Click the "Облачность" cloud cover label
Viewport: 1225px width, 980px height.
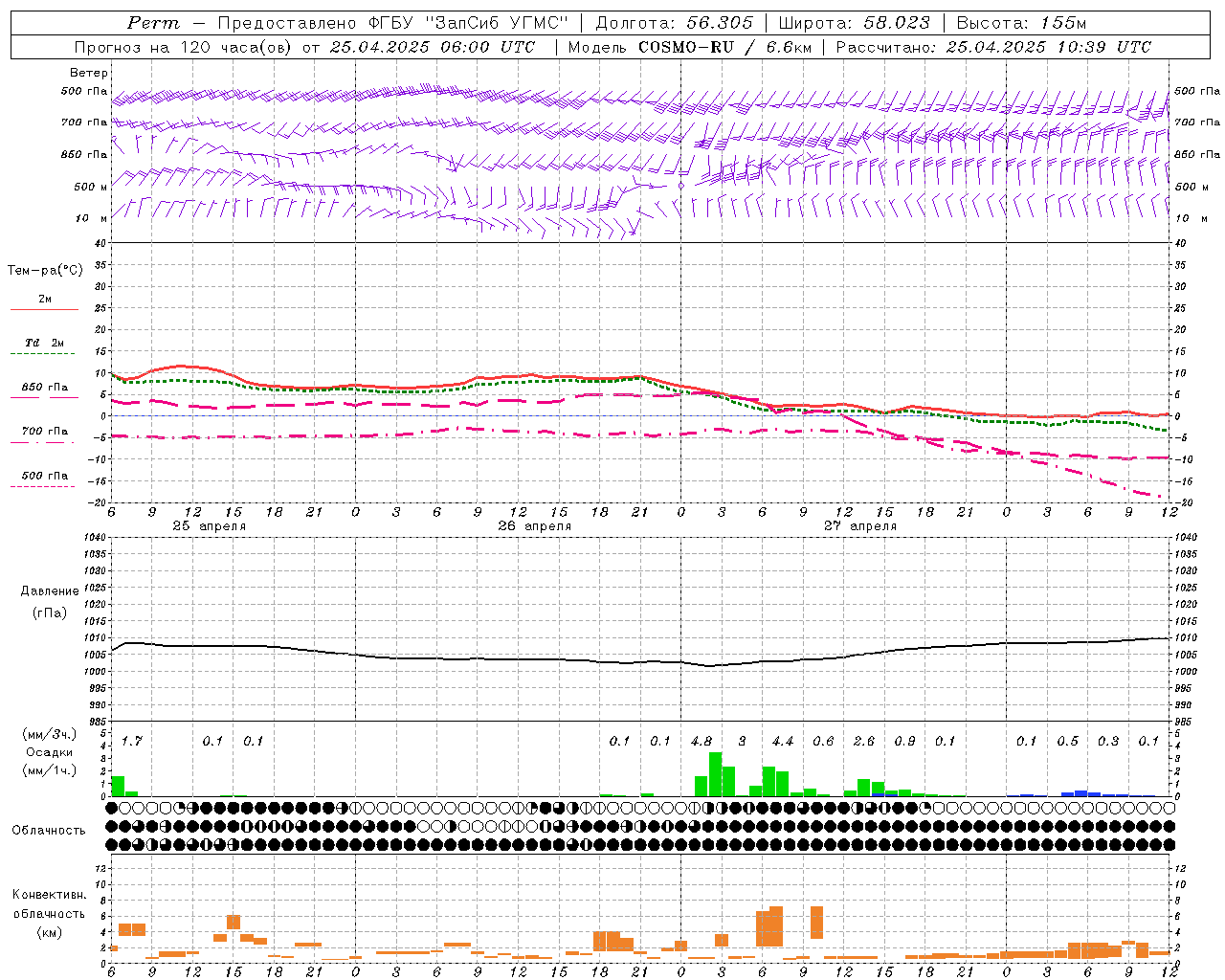[x=49, y=830]
